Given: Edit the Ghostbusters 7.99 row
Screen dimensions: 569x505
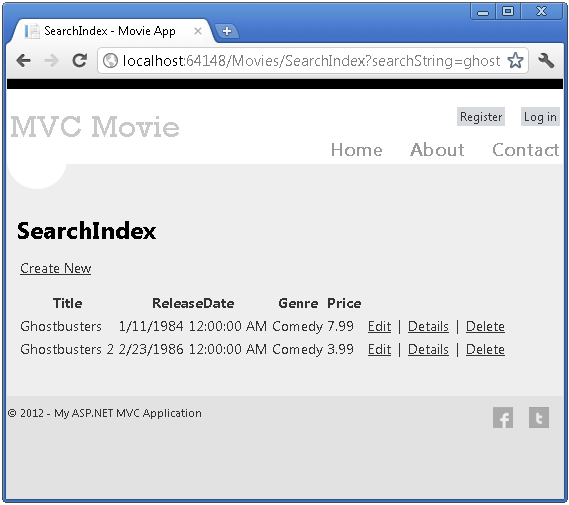Looking at the screenshot, I should pyautogui.click(x=380, y=327).
